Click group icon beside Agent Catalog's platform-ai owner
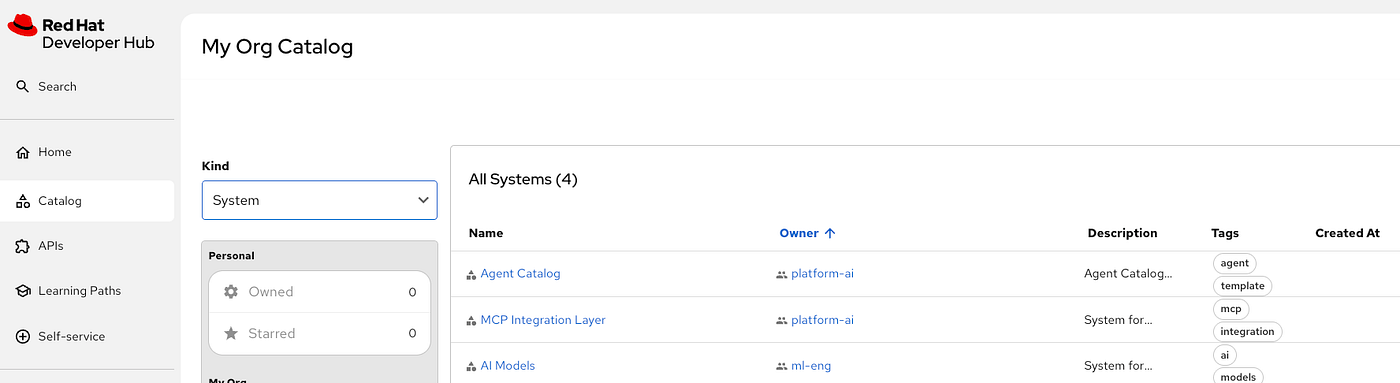Screen dimensions: 1400x383 (x=782, y=274)
